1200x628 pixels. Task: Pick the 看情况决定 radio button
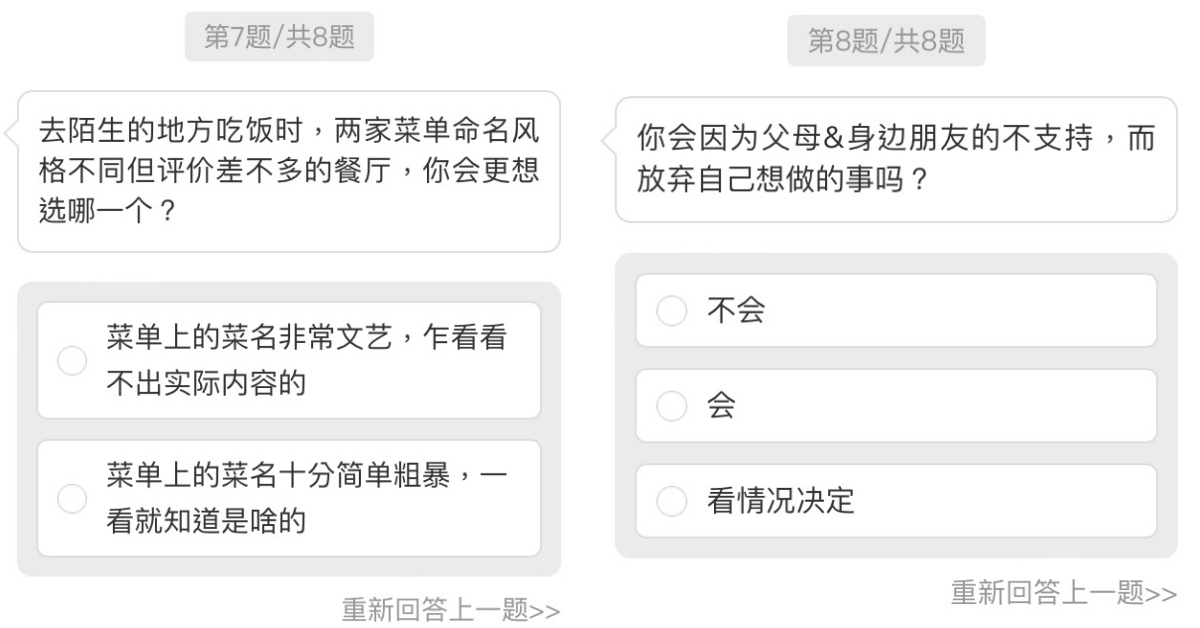click(671, 501)
